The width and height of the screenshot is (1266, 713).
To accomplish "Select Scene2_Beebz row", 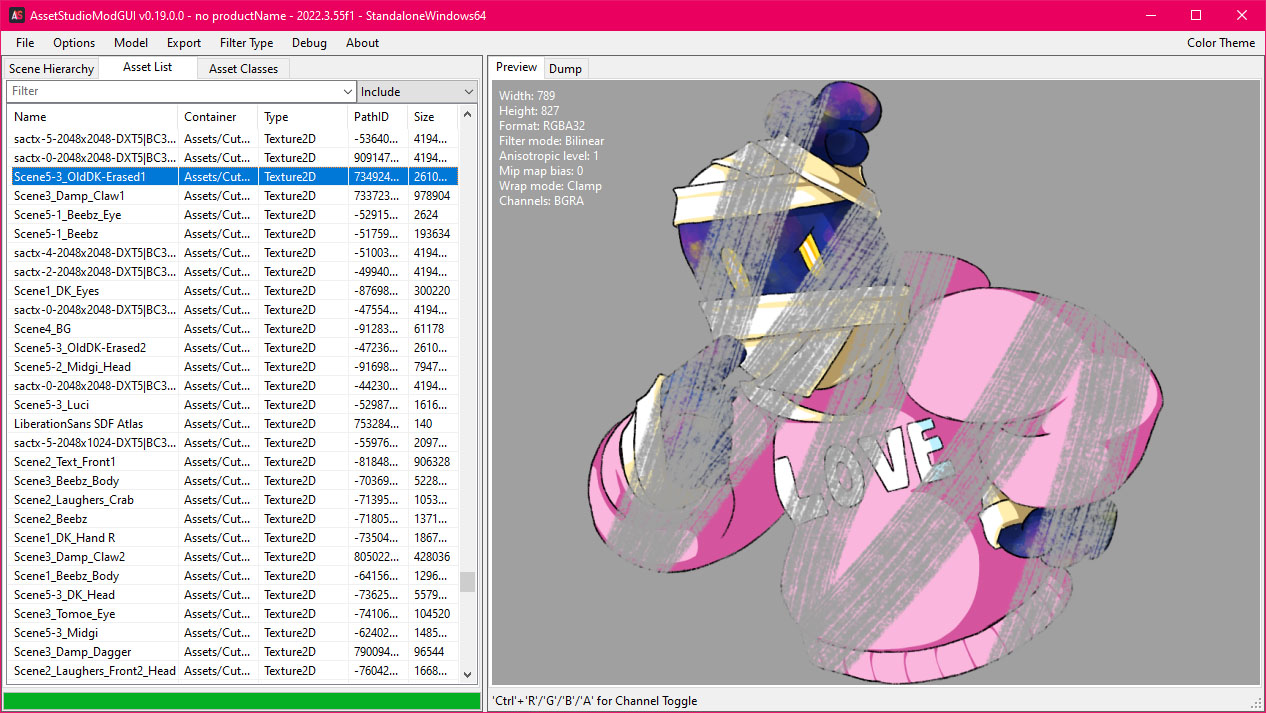I will (x=234, y=519).
